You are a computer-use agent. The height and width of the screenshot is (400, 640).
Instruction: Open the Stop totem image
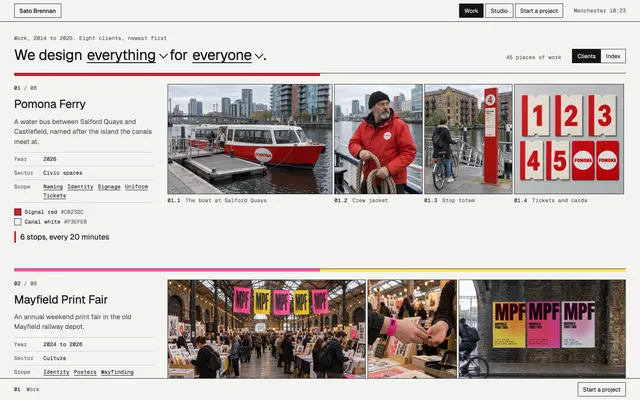tap(468, 139)
